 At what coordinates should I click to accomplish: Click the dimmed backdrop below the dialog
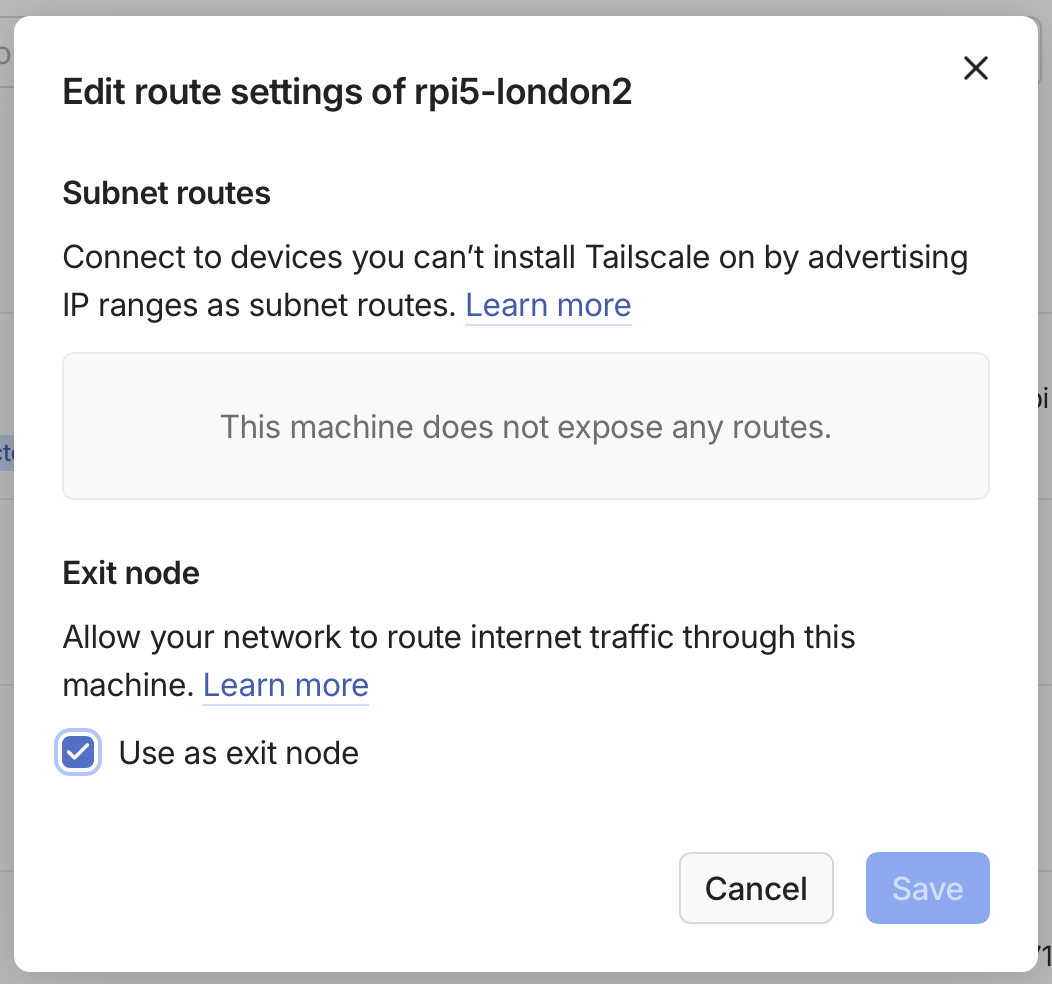500,978
